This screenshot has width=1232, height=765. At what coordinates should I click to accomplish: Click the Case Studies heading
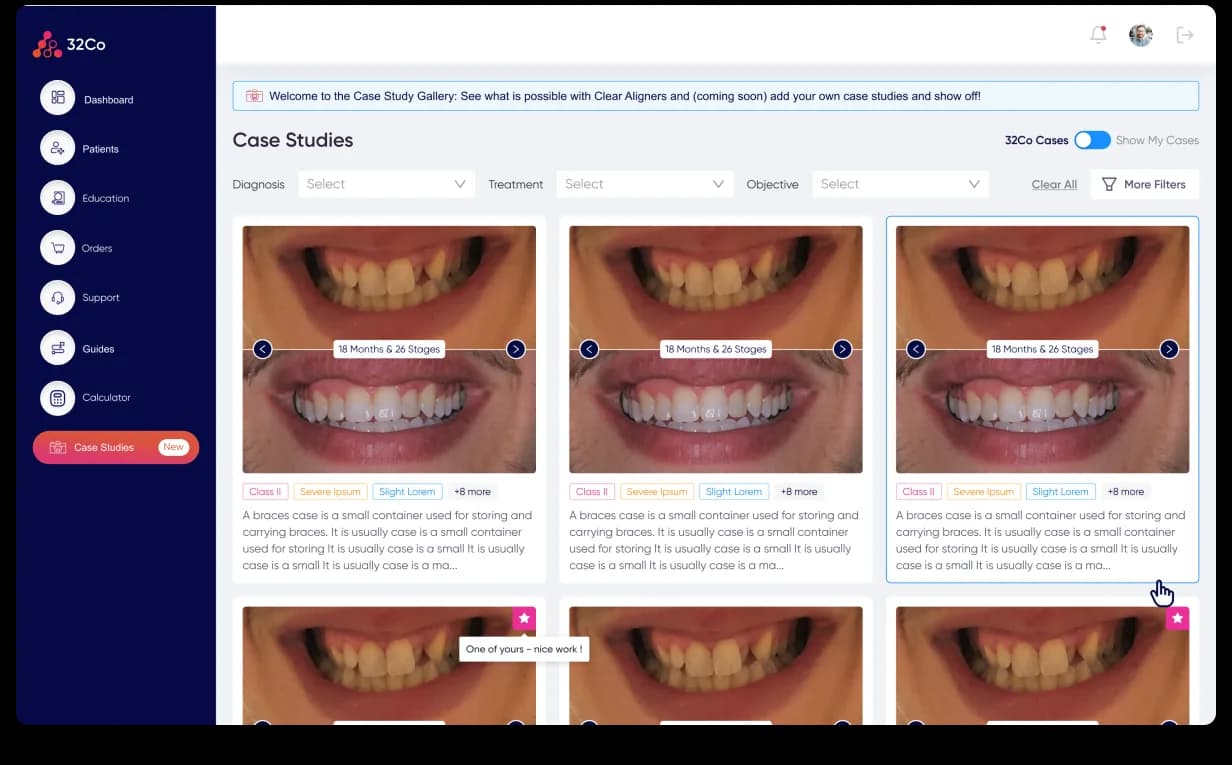pyautogui.click(x=293, y=140)
